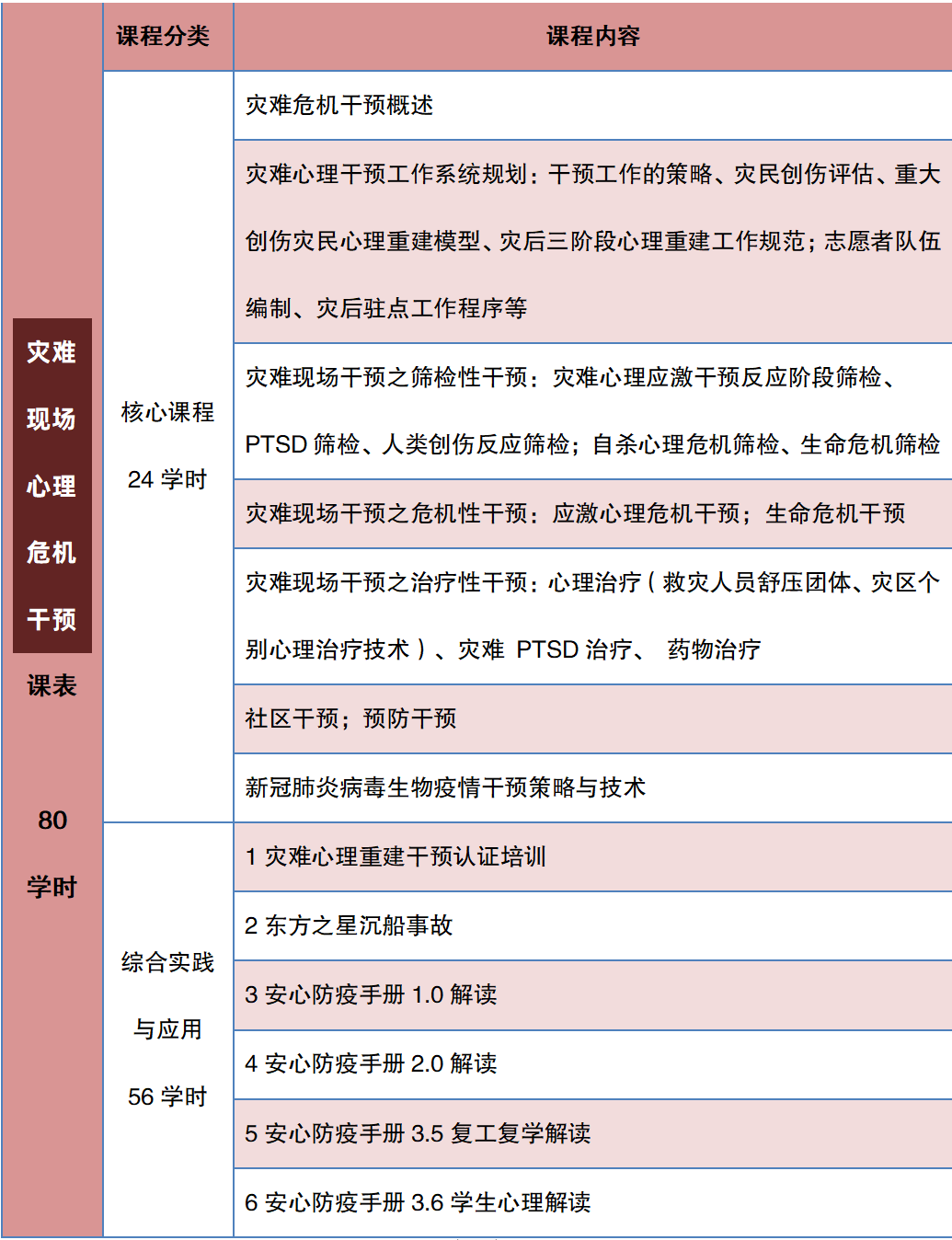Viewport: 952px width, 1240px height.
Task: Click the 筛检性干预 course content row
Action: (592, 411)
